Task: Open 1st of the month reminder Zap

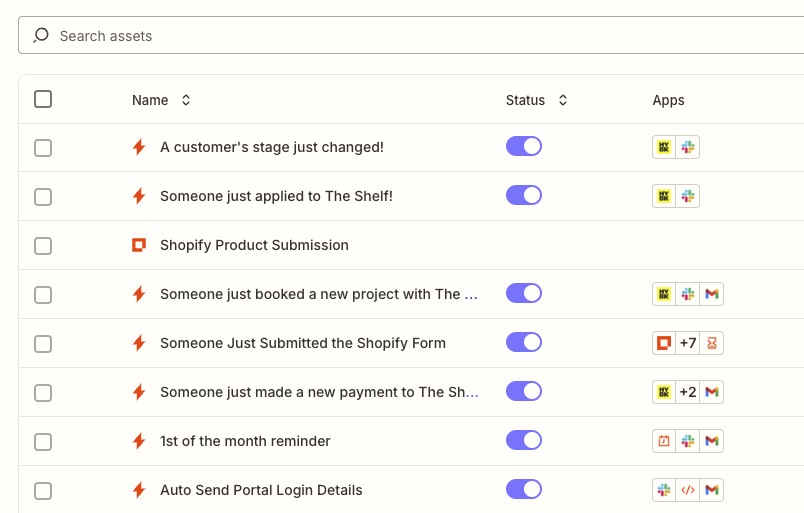Action: [245, 441]
